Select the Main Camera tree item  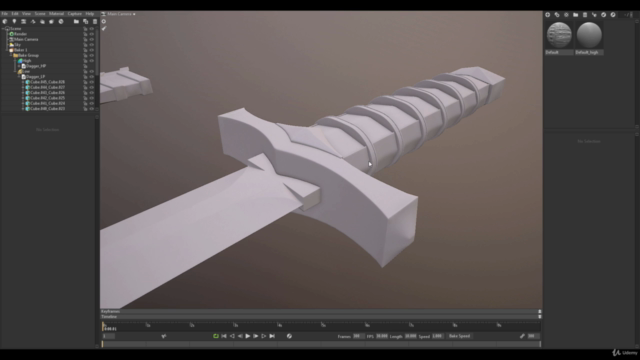pyautogui.click(x=26, y=39)
